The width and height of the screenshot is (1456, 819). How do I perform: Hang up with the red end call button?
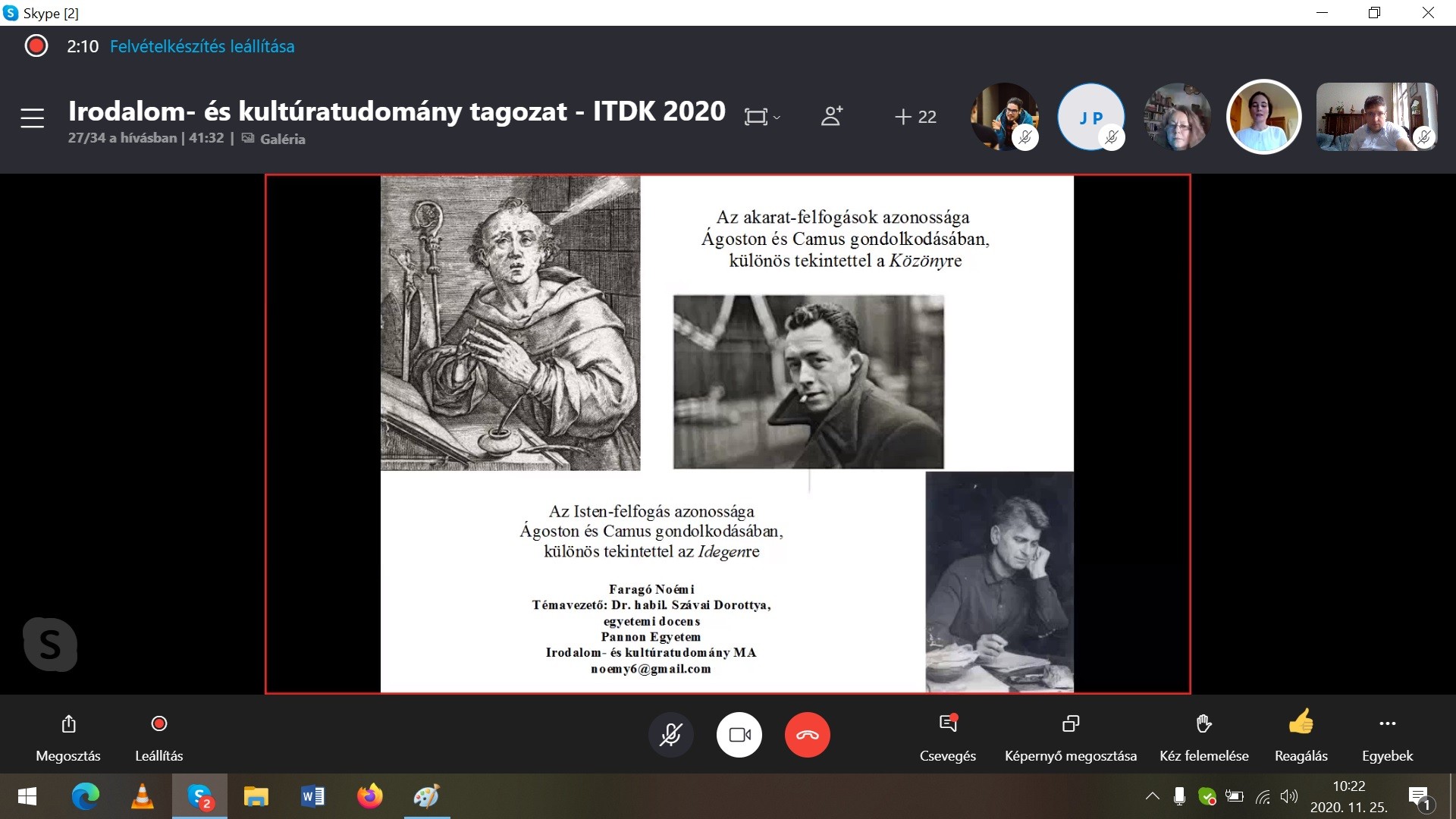coord(807,735)
